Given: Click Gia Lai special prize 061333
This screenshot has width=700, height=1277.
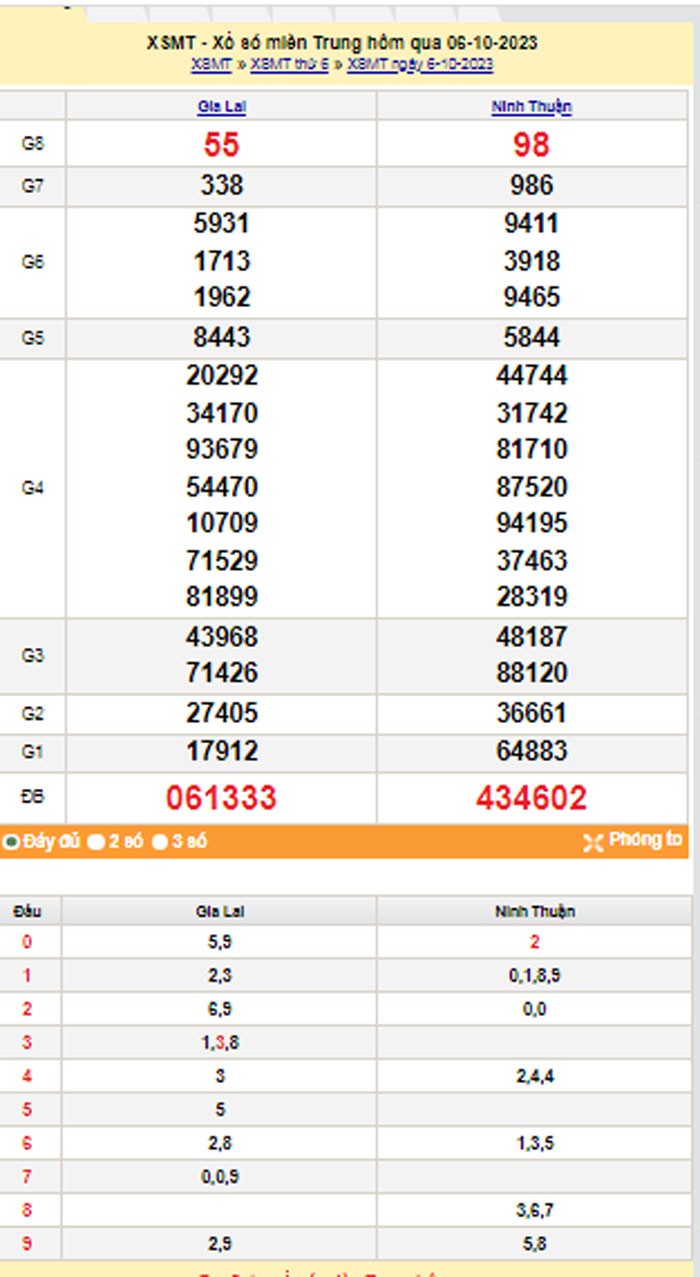Looking at the screenshot, I should [x=221, y=798].
